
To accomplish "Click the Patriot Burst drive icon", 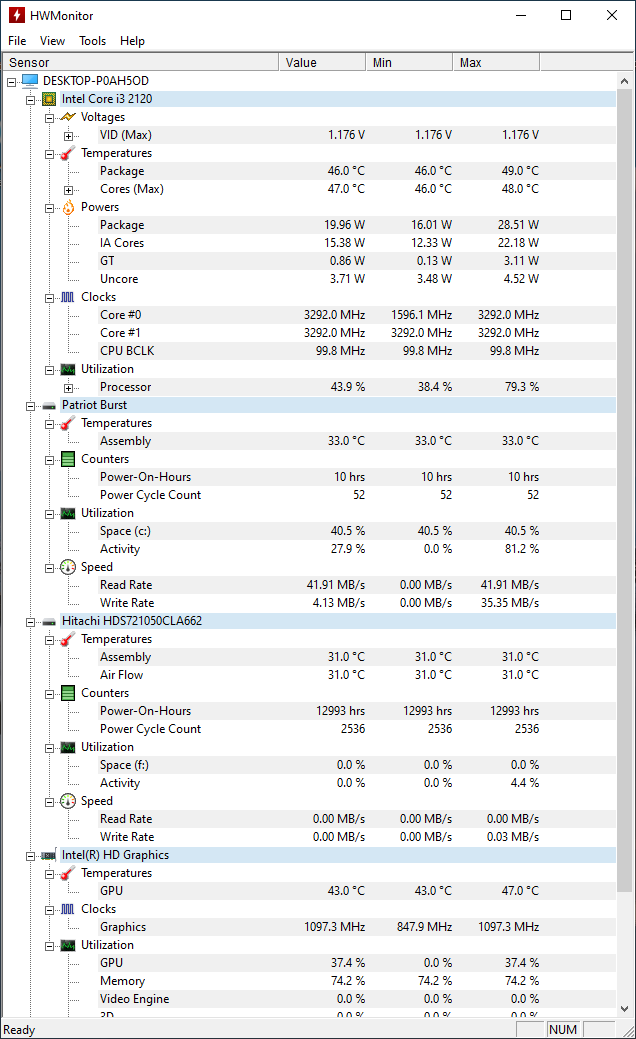I will pos(49,405).
